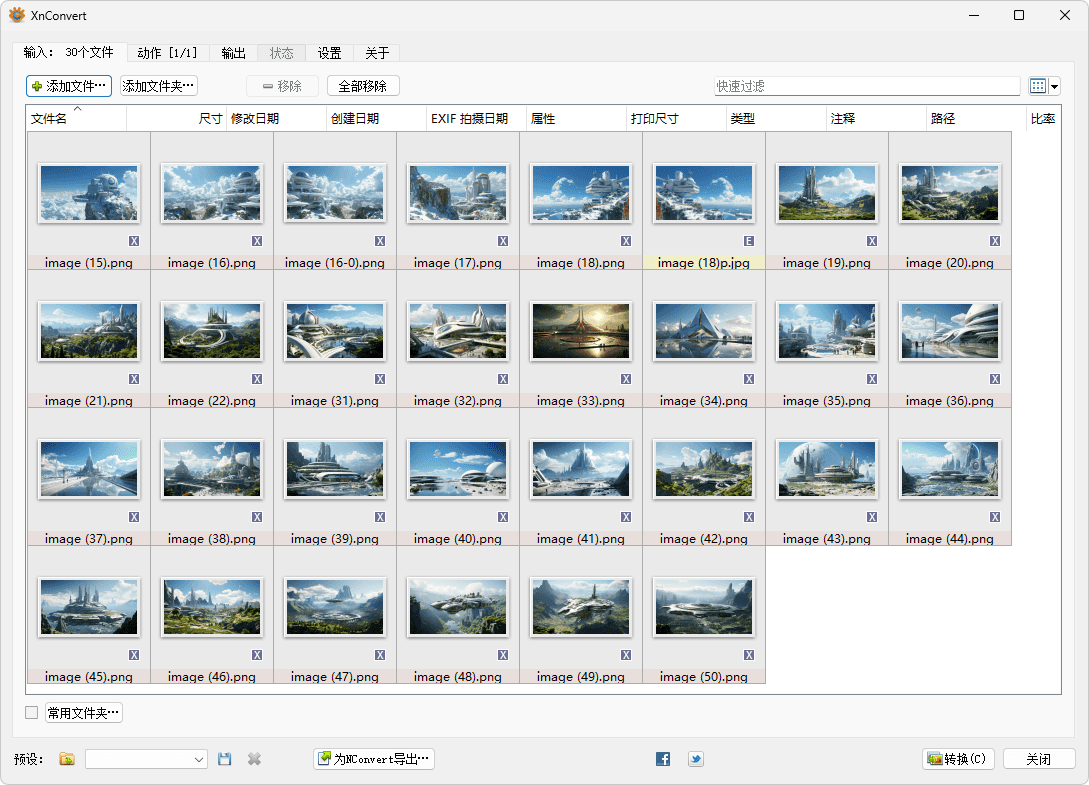Switch to the 输出 tab
Viewport: 1089px width, 785px height.
233,53
